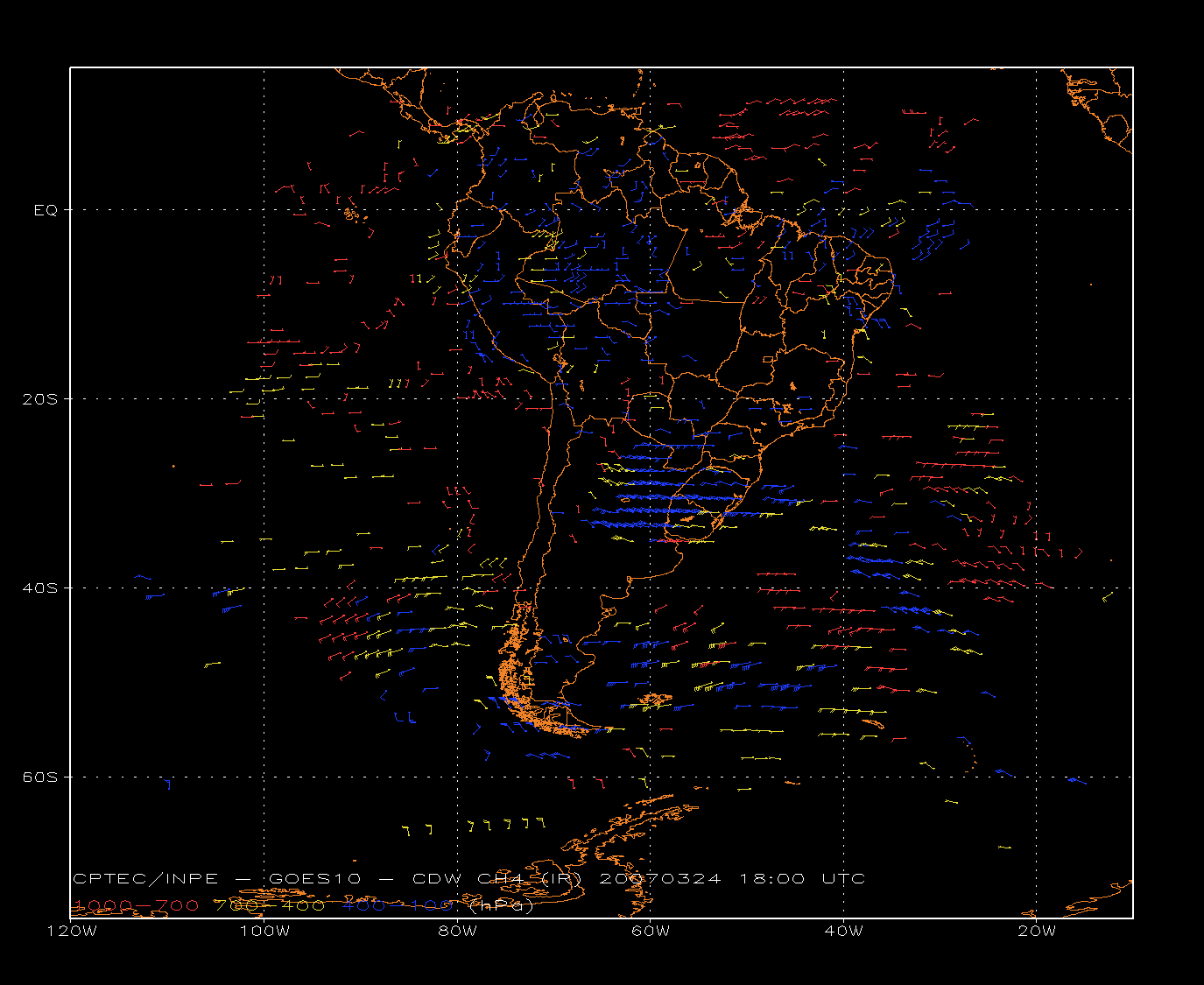Select the "GOES10" satellite name text

coord(314,879)
